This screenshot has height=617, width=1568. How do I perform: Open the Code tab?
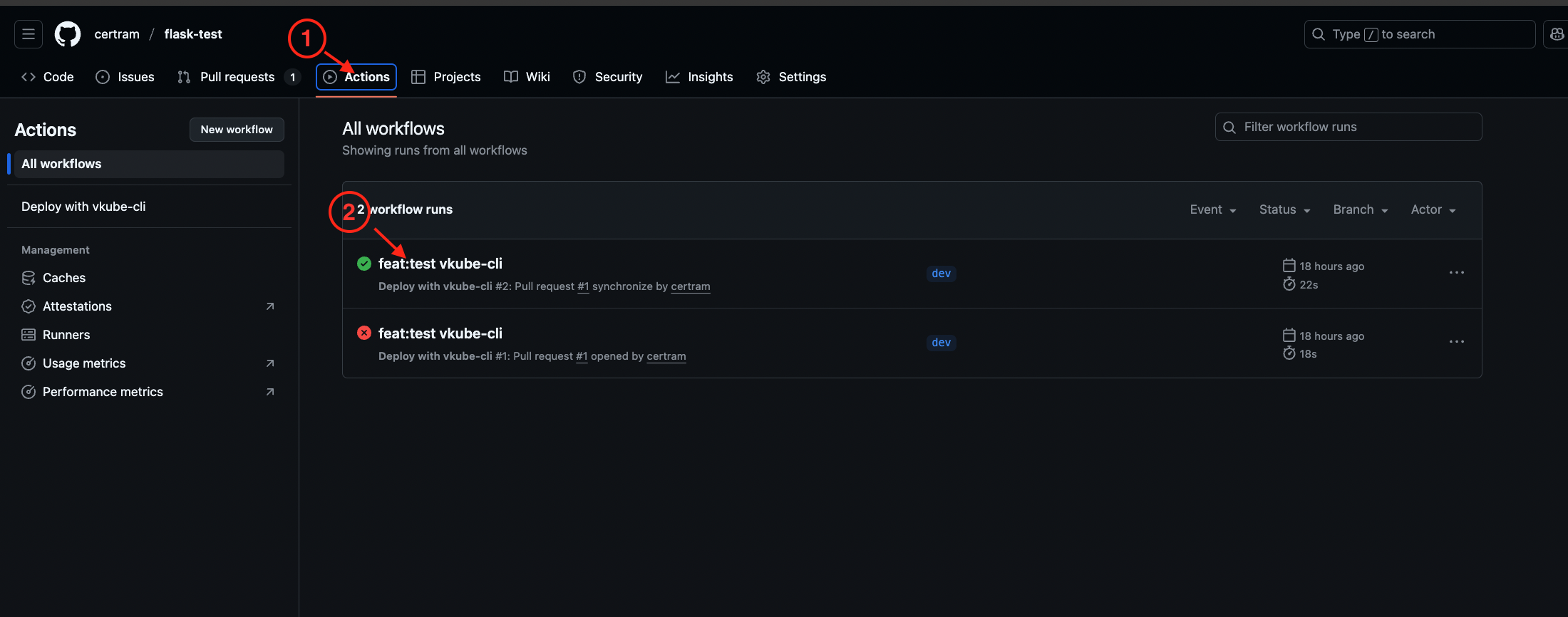[x=48, y=77]
